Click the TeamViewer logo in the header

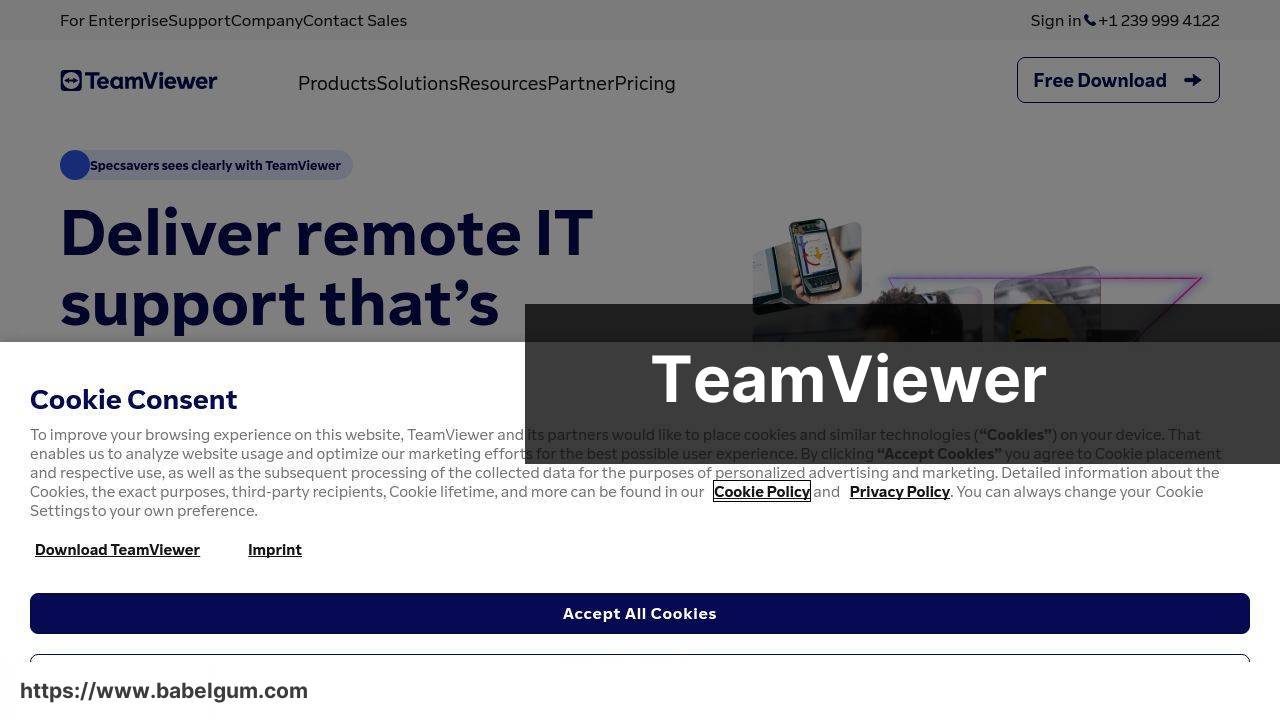pyautogui.click(x=138, y=81)
